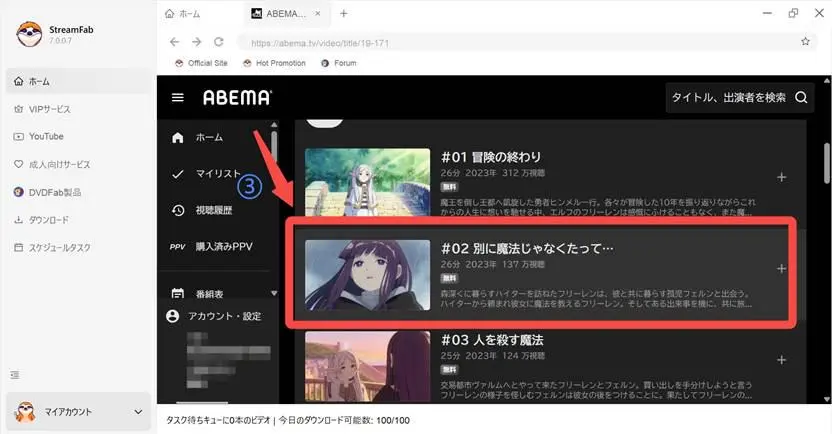The height and width of the screenshot is (434, 832).
Task: Open episode #02 thumbnail
Action: pos(367,275)
